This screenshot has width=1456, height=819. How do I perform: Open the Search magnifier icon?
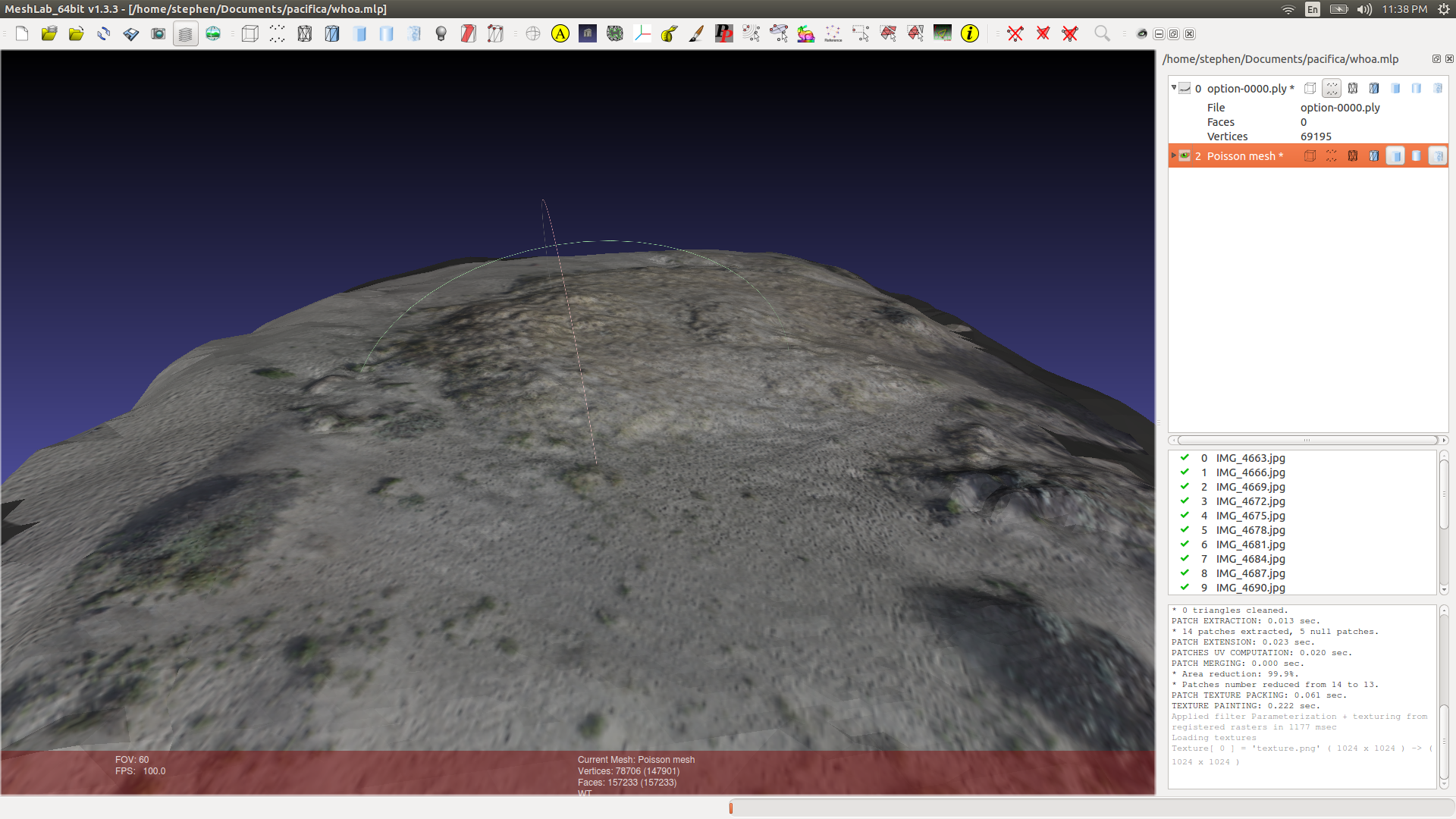coord(1102,34)
